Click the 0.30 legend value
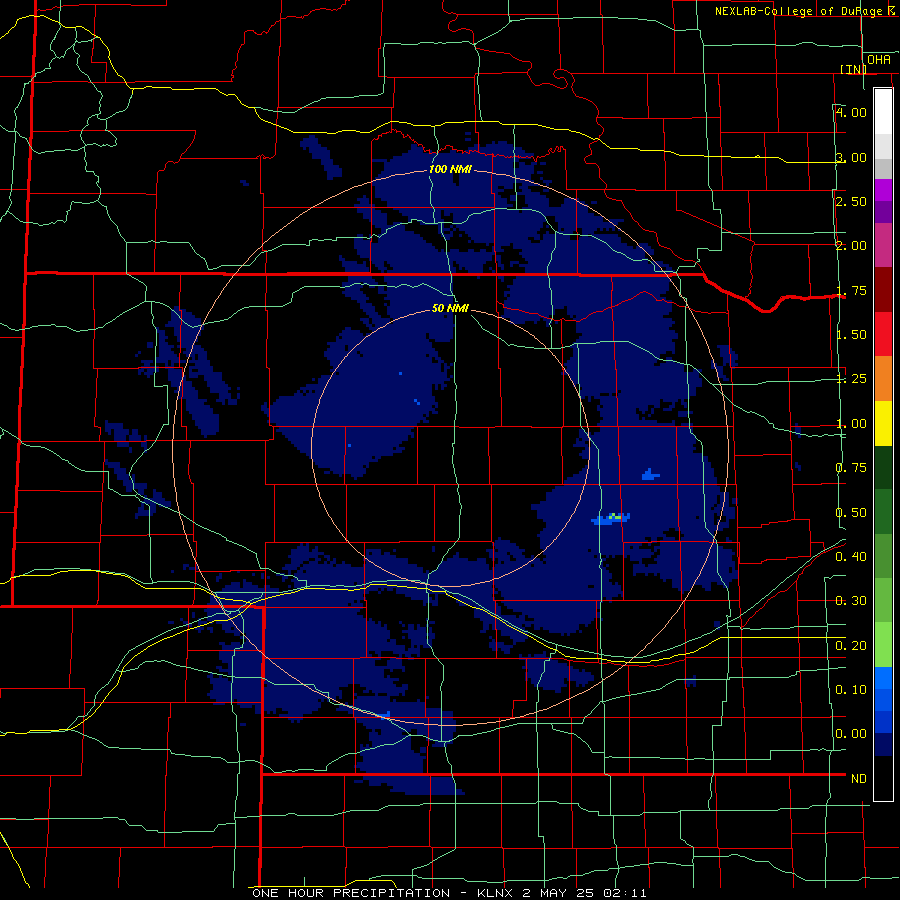The width and height of the screenshot is (900, 900). 851,601
